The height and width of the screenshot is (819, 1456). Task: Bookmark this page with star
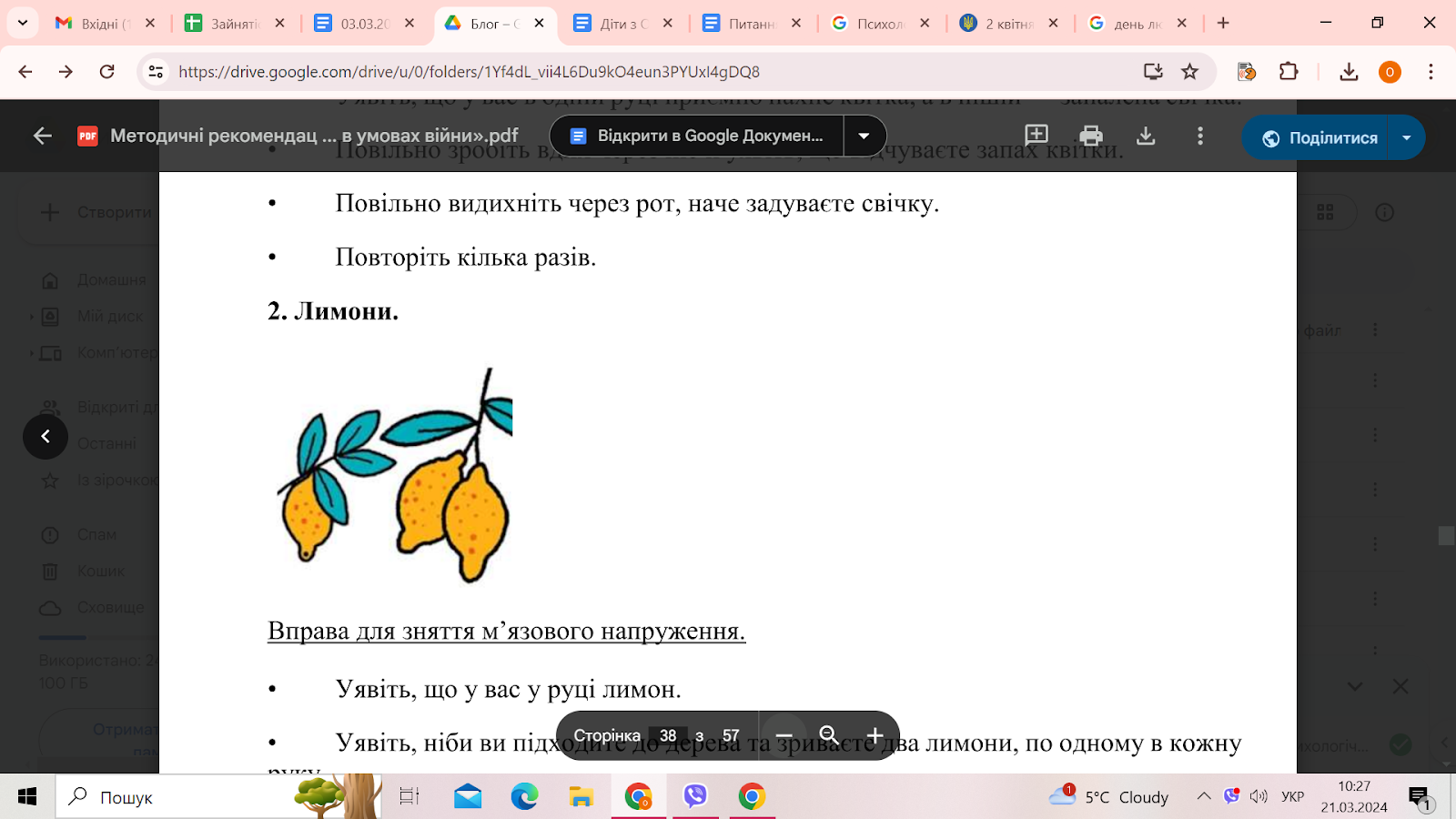[x=1189, y=71]
